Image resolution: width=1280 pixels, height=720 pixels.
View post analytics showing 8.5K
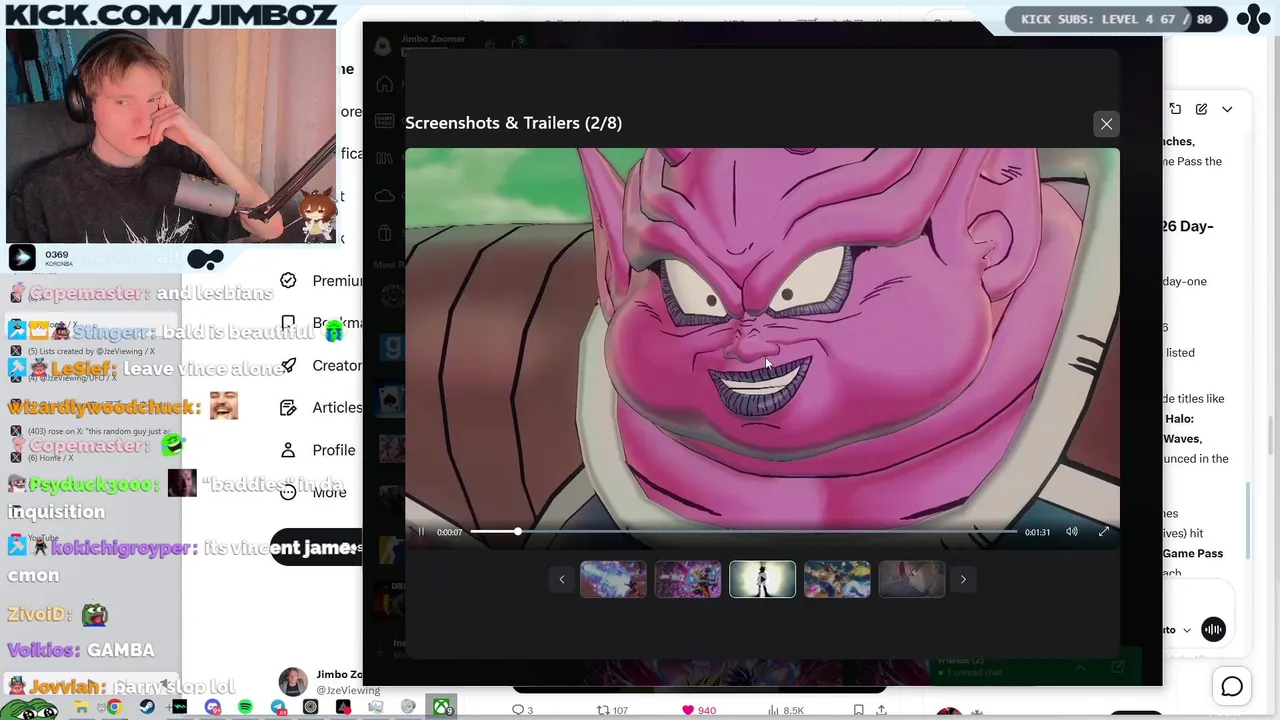(x=787, y=710)
